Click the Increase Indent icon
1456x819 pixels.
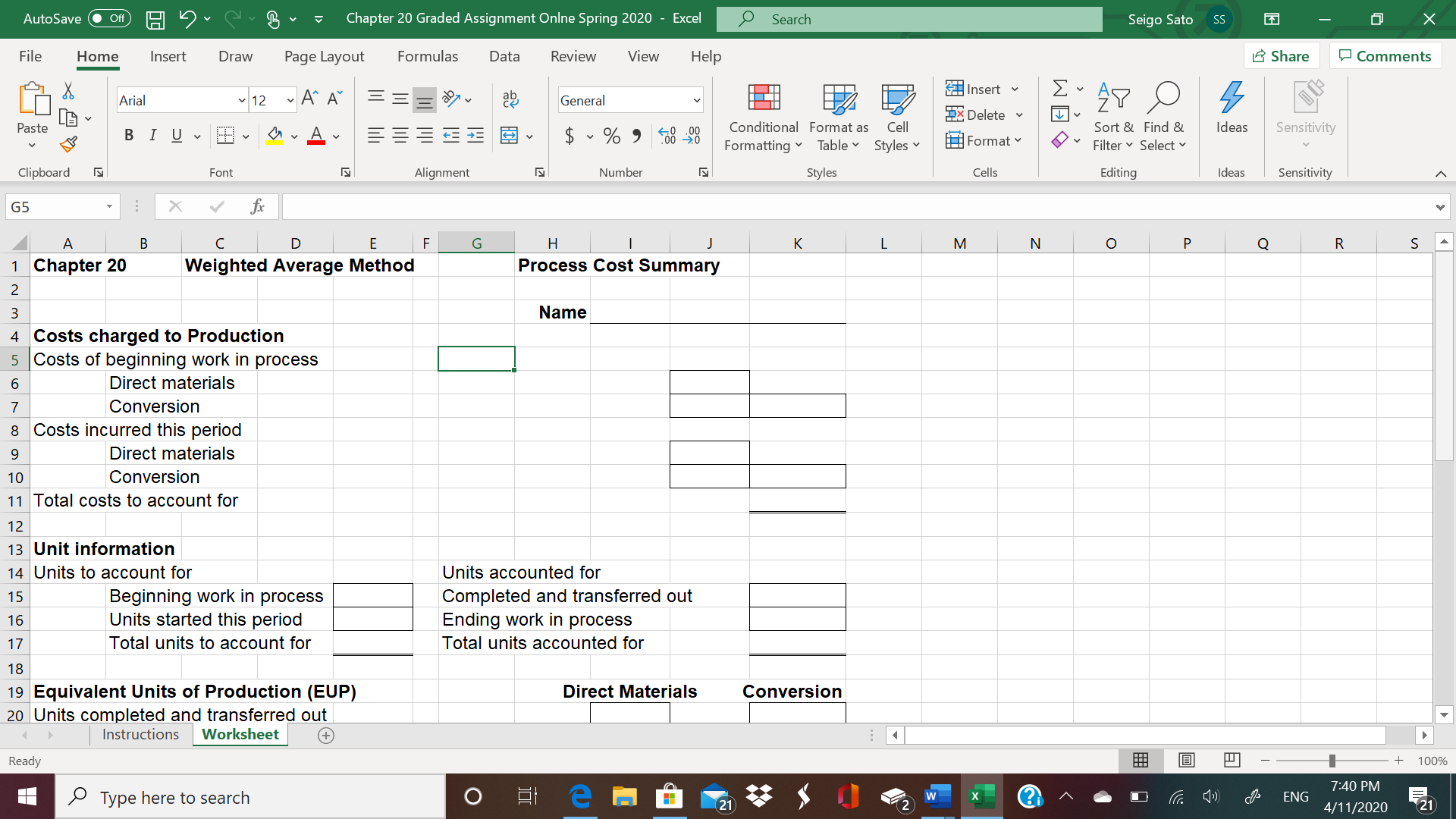pyautogui.click(x=476, y=136)
